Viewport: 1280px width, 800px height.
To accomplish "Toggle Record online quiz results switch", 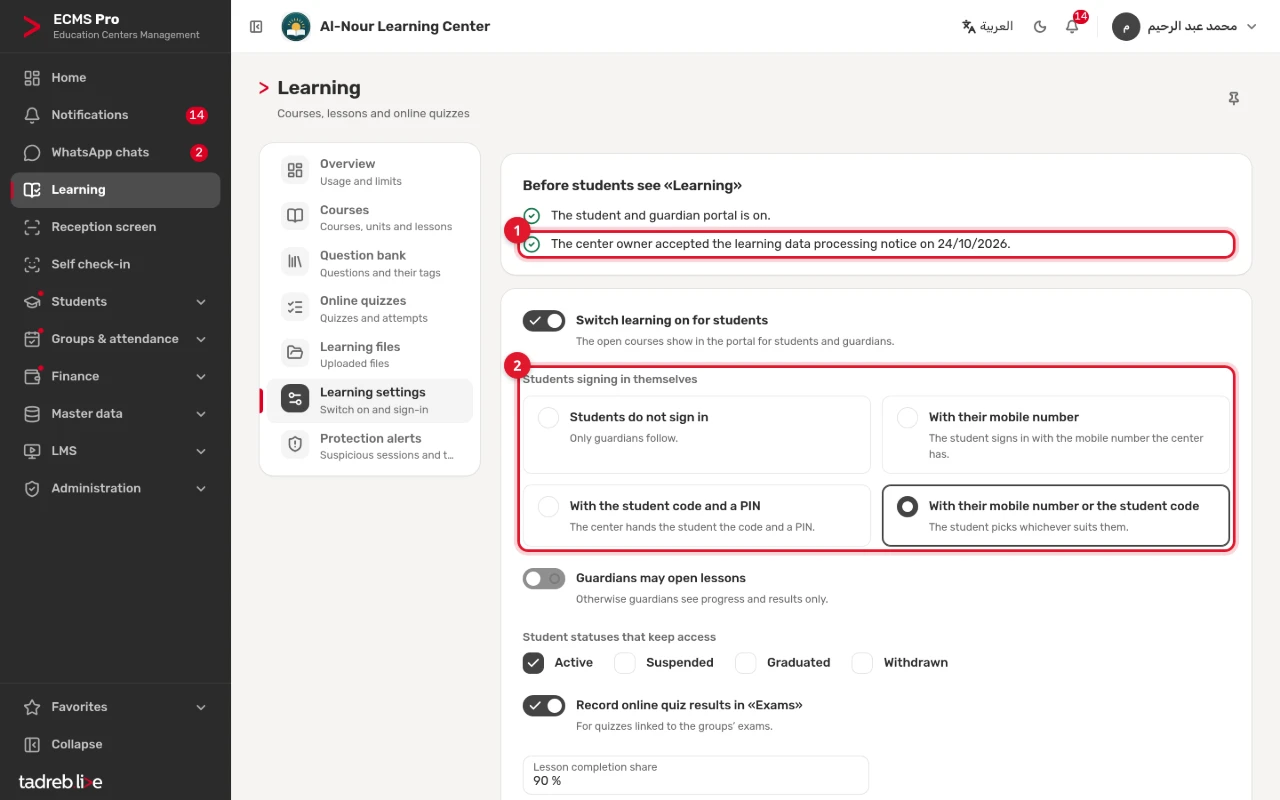I will click(x=544, y=706).
